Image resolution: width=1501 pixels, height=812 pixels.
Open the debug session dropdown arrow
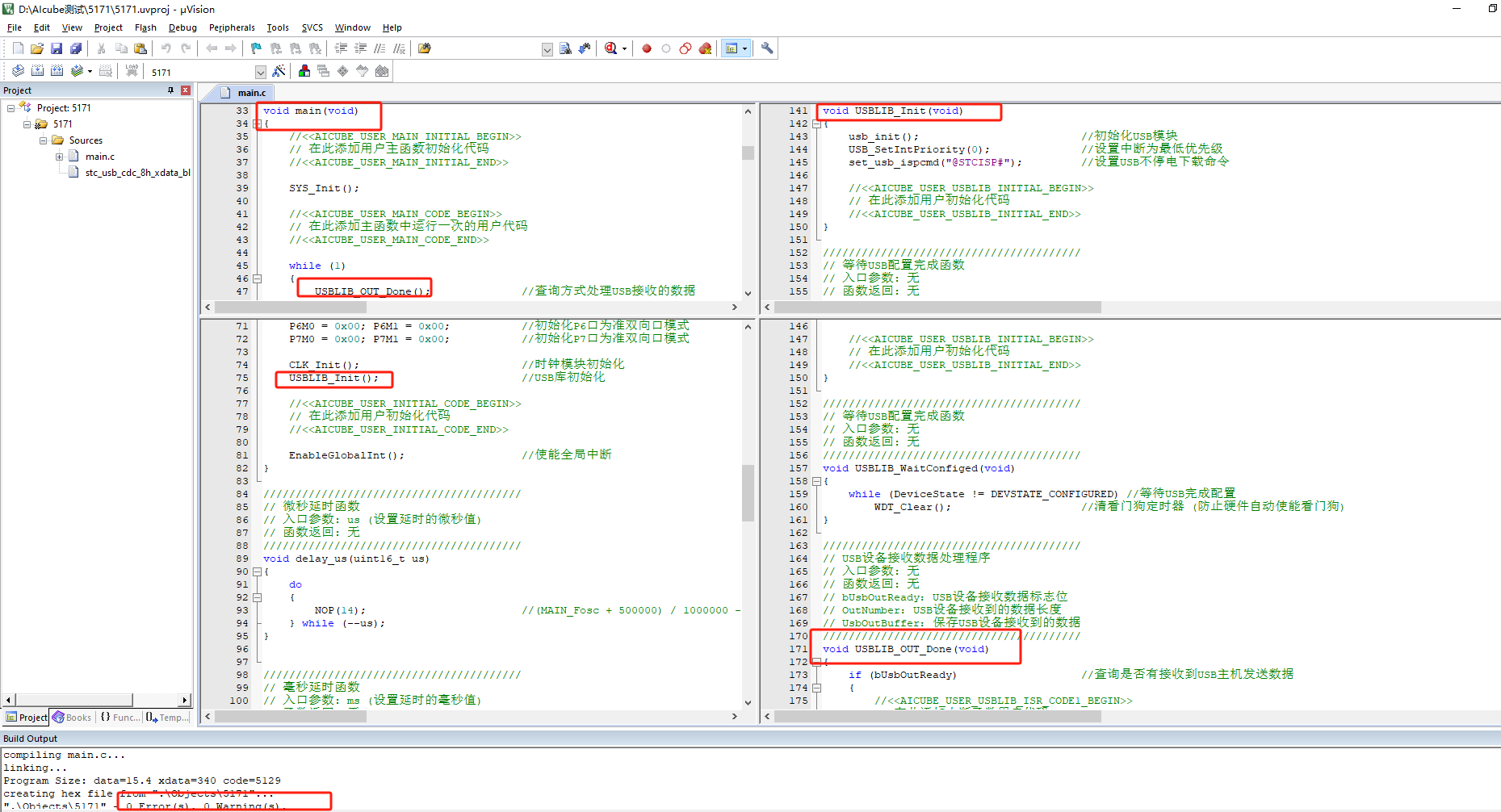pyautogui.click(x=624, y=48)
